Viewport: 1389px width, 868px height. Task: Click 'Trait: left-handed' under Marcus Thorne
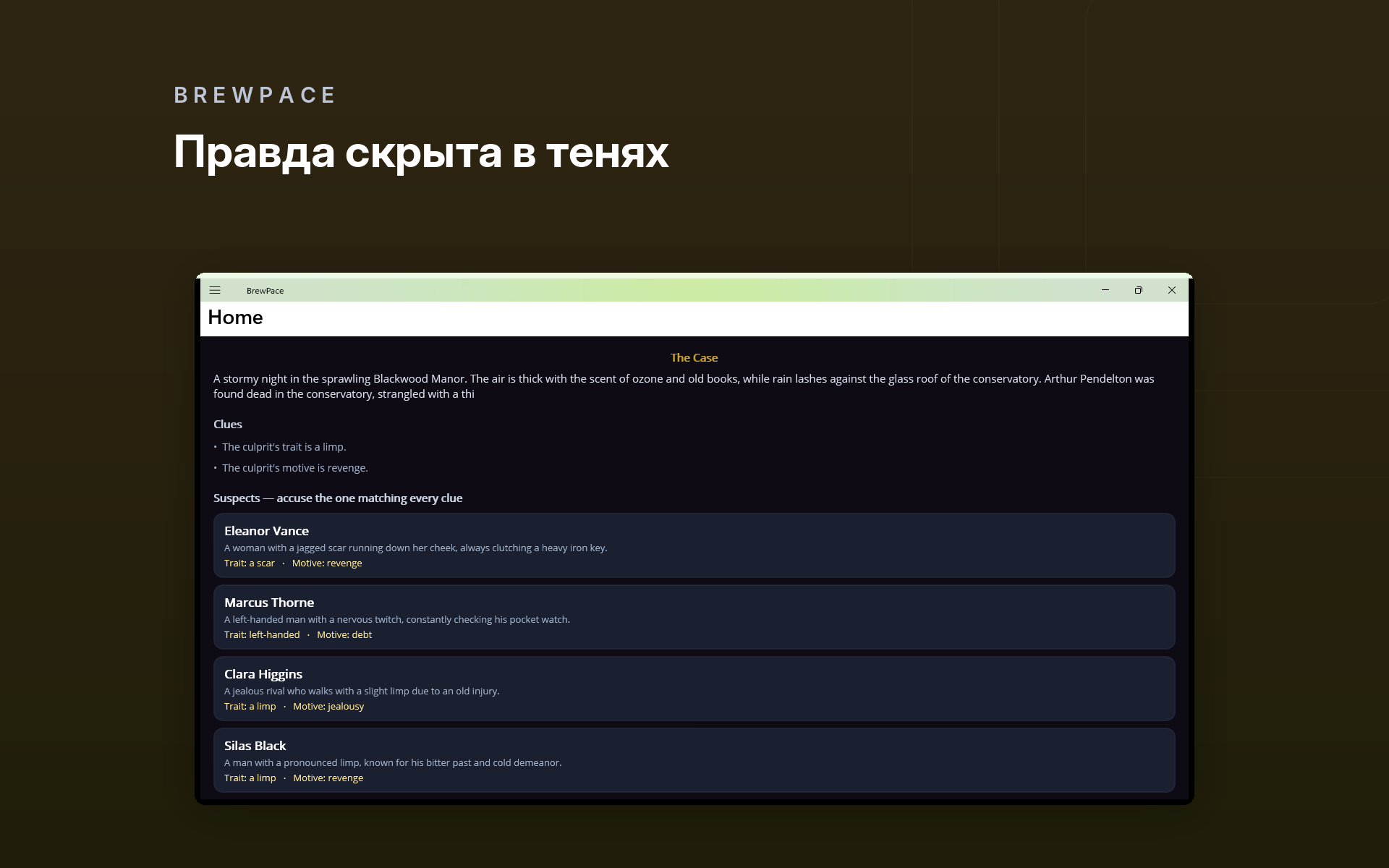pyautogui.click(x=262, y=635)
